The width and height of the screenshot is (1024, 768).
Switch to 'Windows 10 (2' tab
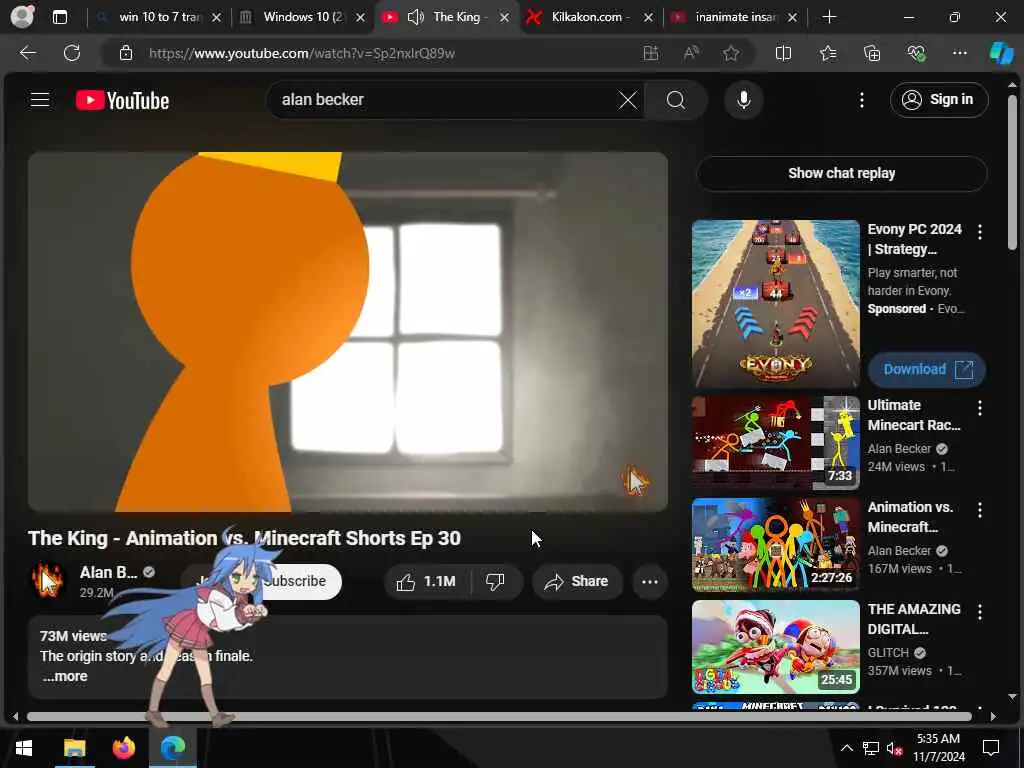point(302,17)
